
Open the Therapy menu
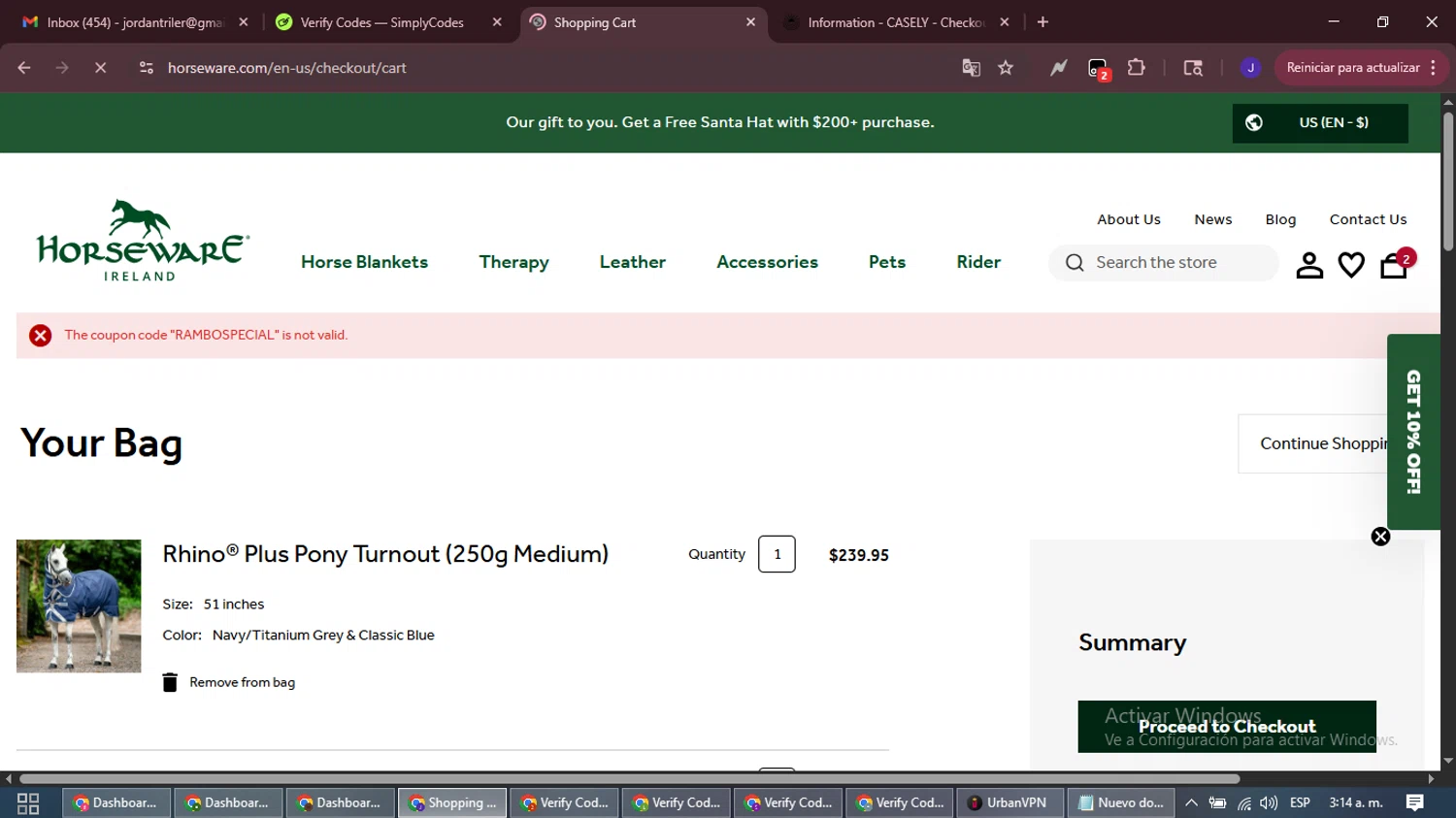click(513, 262)
